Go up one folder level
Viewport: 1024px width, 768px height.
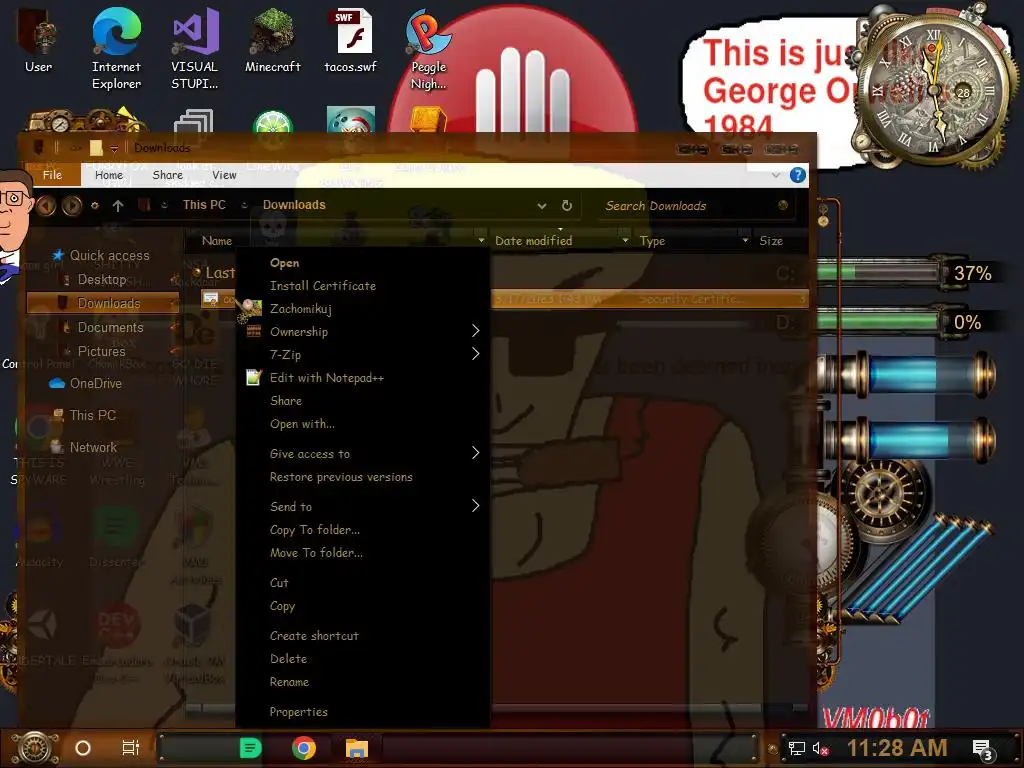pyautogui.click(x=118, y=206)
